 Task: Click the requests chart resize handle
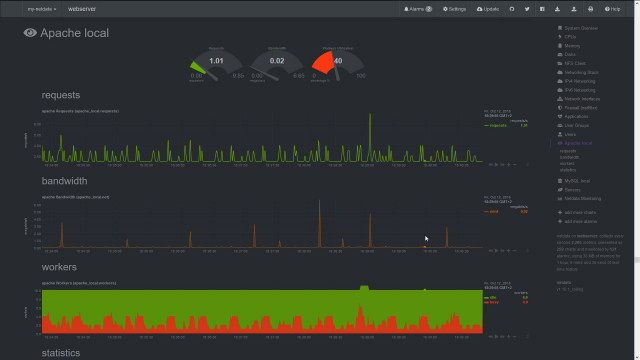527,164
